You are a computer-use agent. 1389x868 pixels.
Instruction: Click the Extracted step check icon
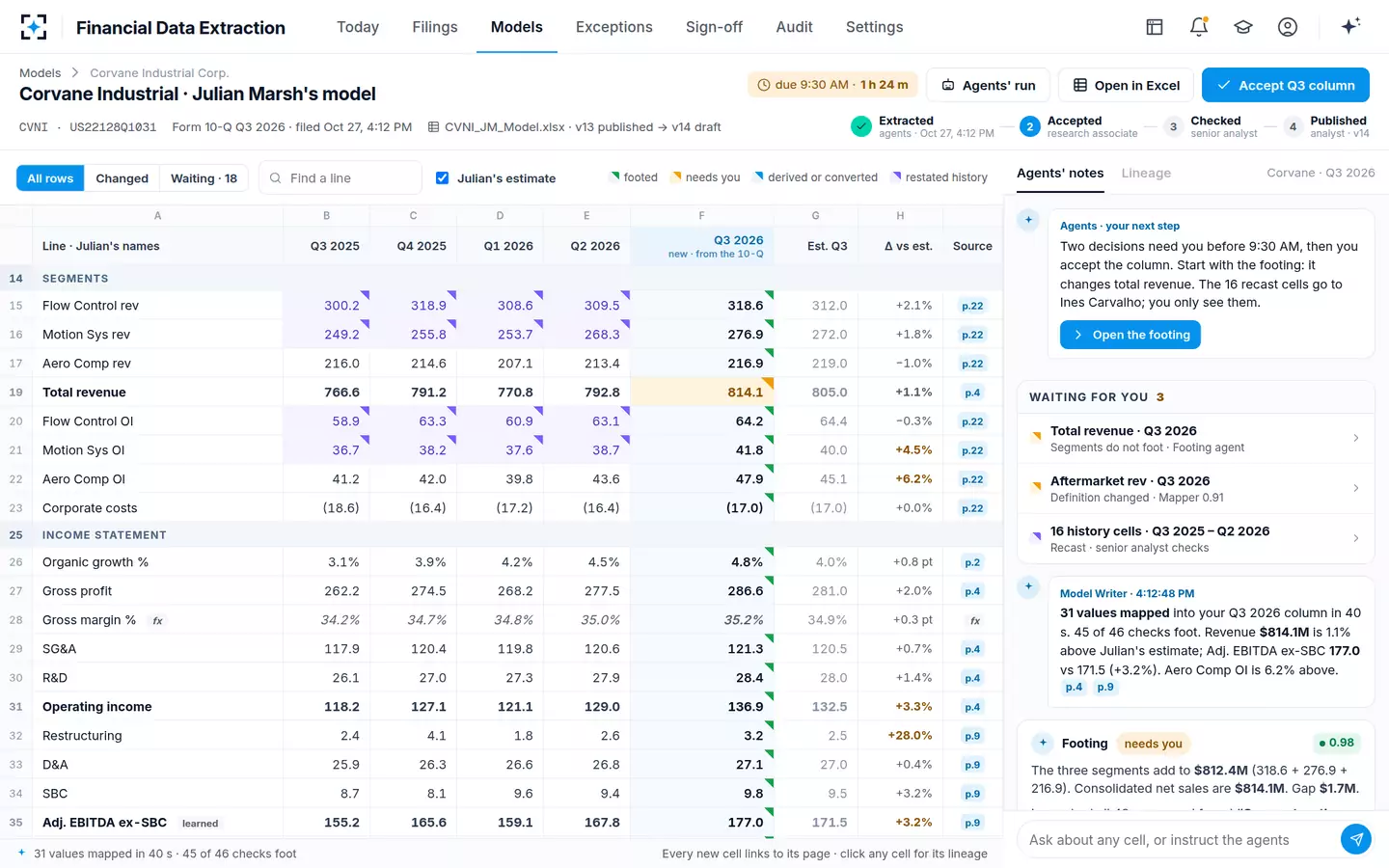click(x=861, y=126)
